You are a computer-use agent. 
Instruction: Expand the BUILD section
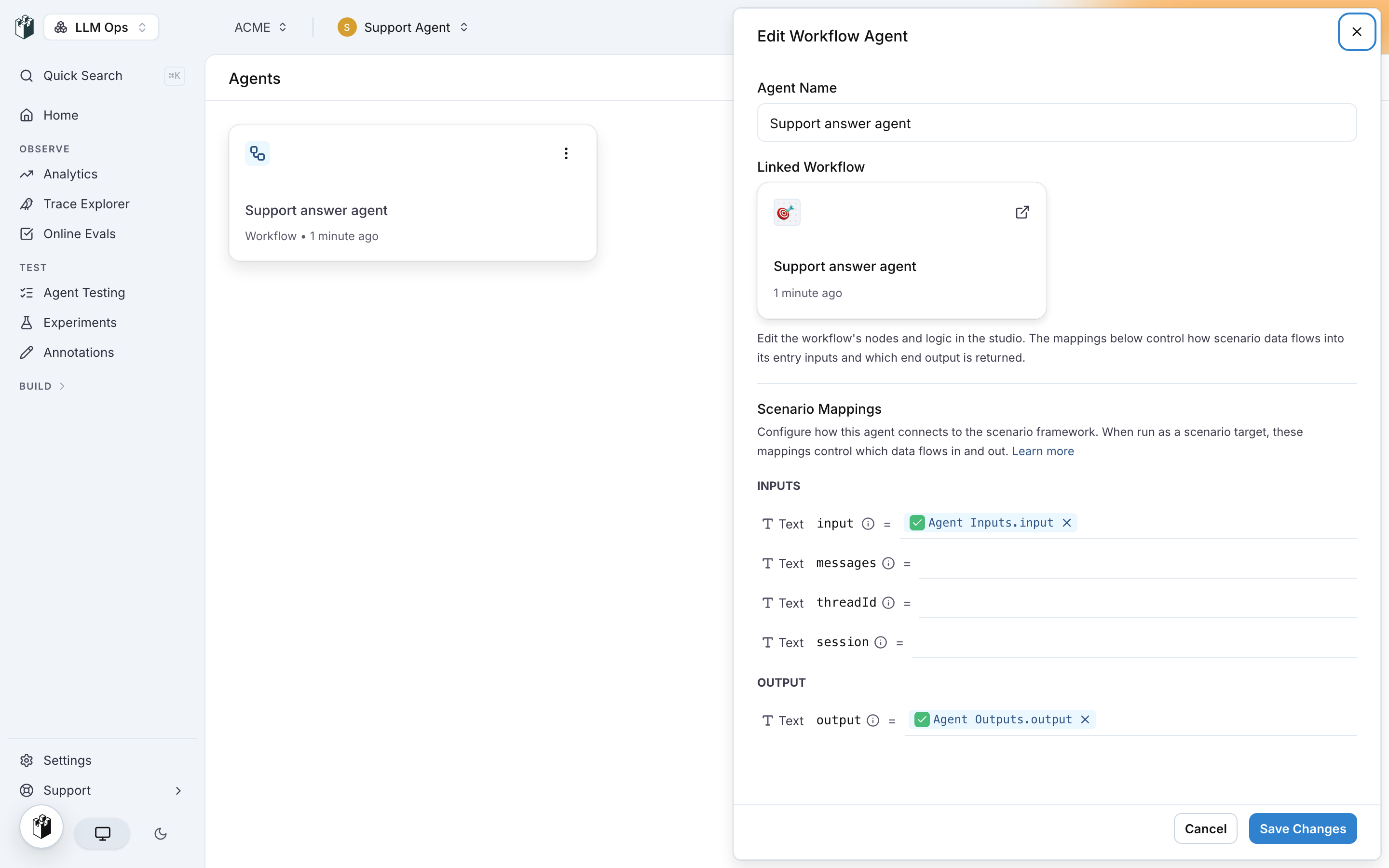(x=42, y=386)
